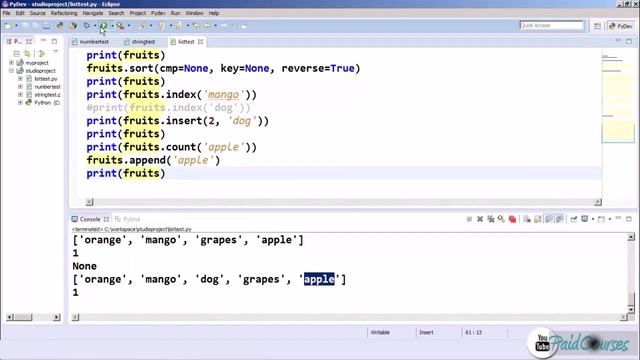The width and height of the screenshot is (640, 360).
Task: Click the red Terminate All icon in the console
Action: point(512,219)
